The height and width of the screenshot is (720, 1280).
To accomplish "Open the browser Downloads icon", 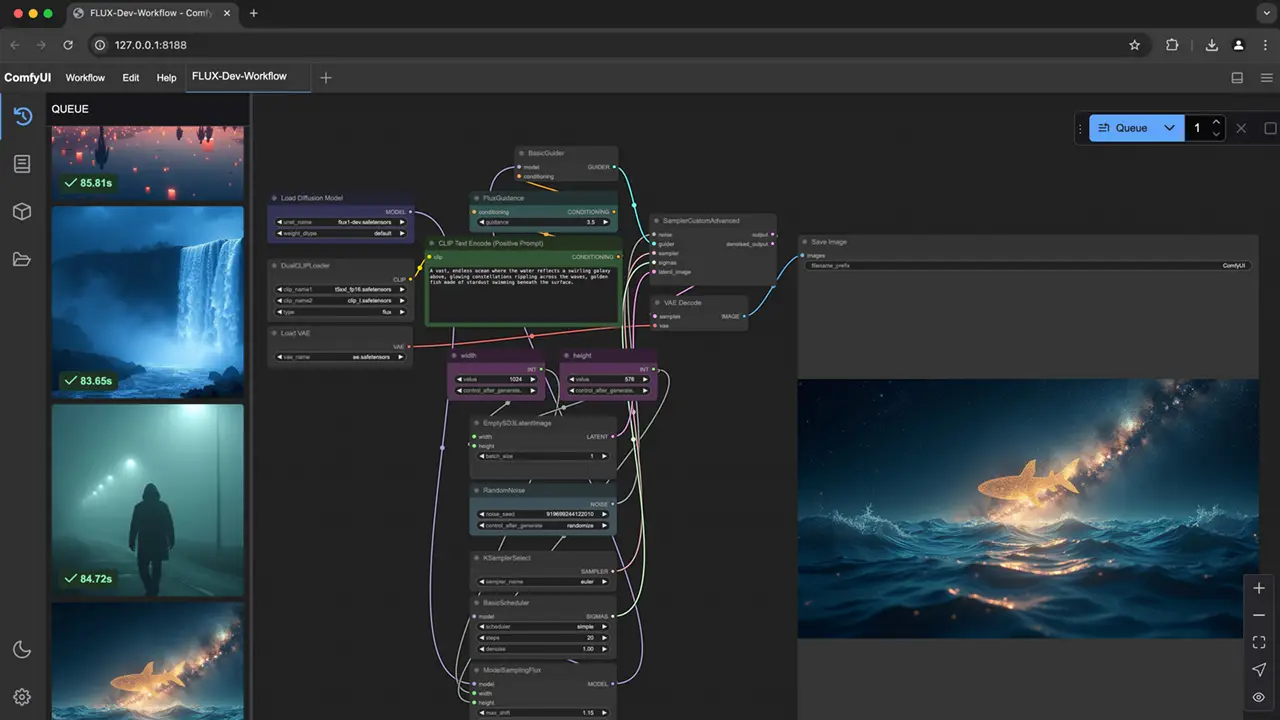I will coord(1211,45).
